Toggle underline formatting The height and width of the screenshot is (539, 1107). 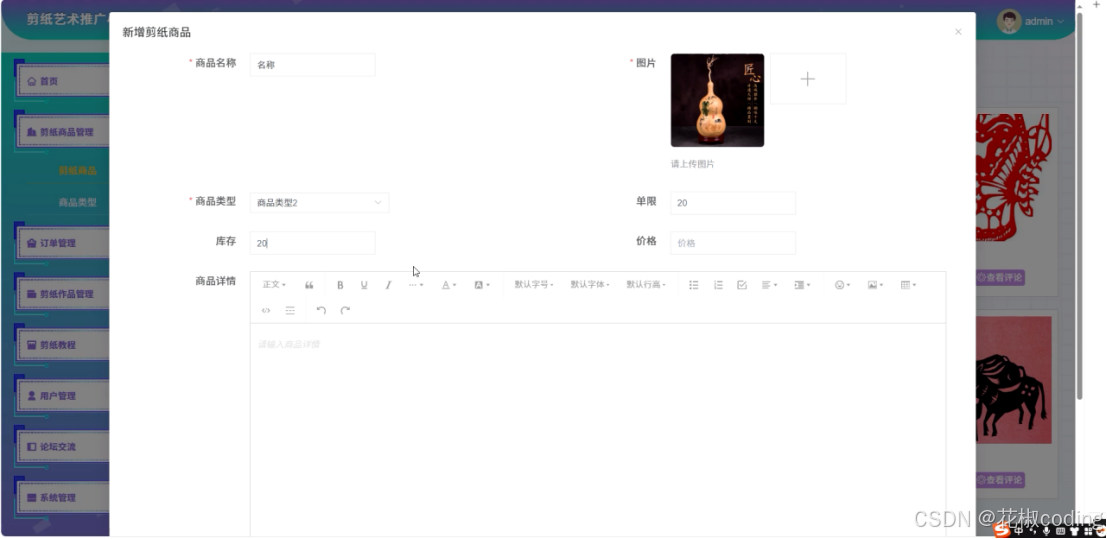[x=364, y=285]
